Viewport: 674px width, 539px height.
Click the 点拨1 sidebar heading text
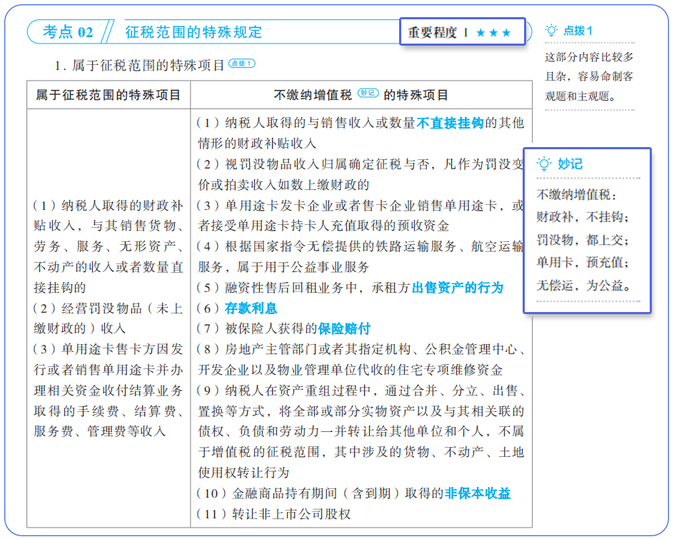[576, 31]
